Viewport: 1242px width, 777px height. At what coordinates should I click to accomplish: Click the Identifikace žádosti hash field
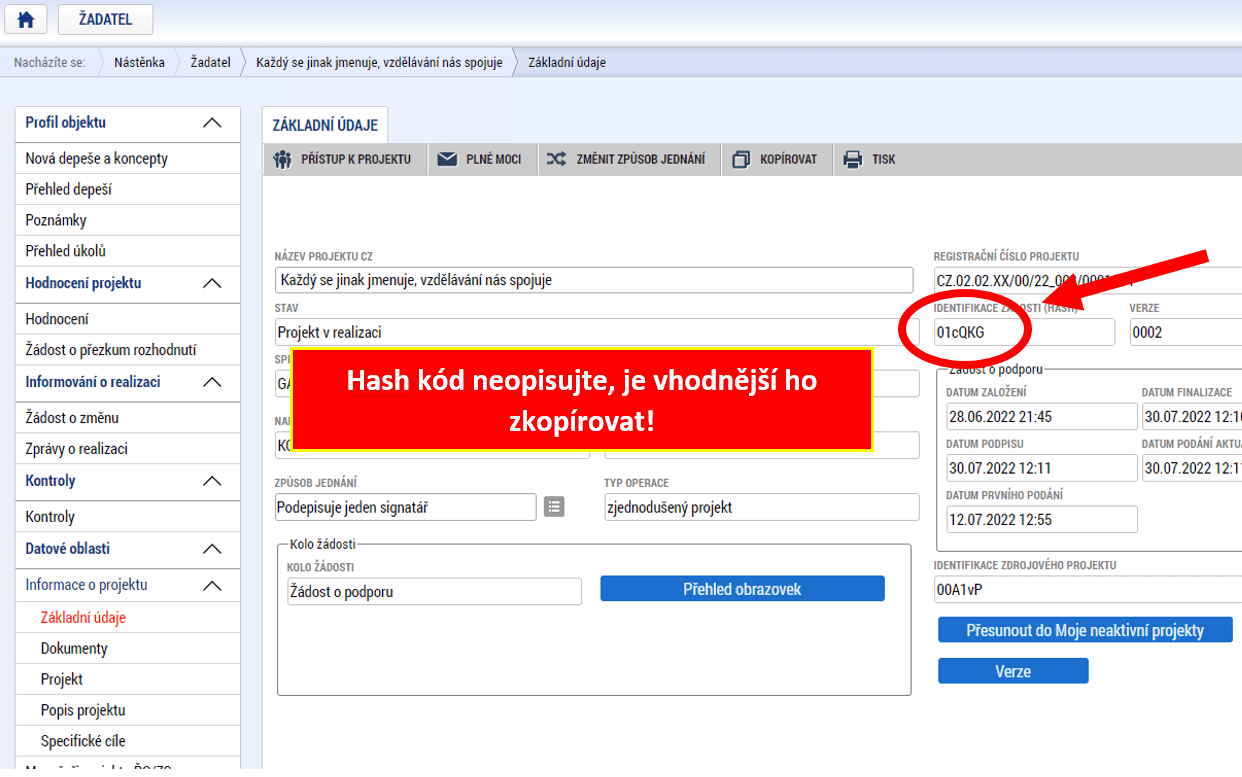[x=1023, y=333]
